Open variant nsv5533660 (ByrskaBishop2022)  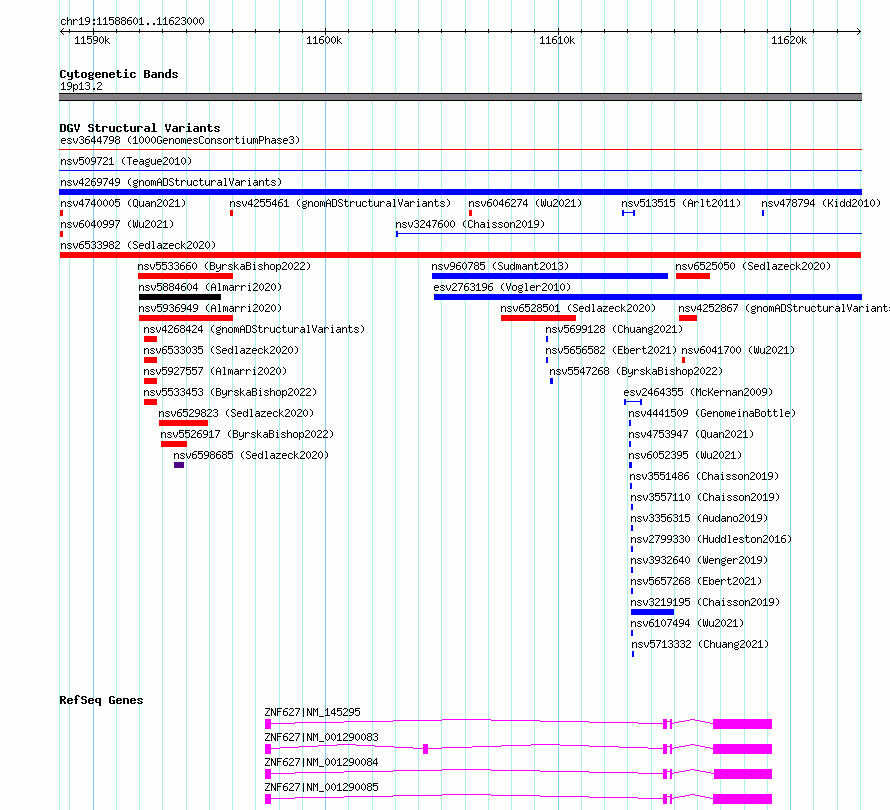click(224, 266)
